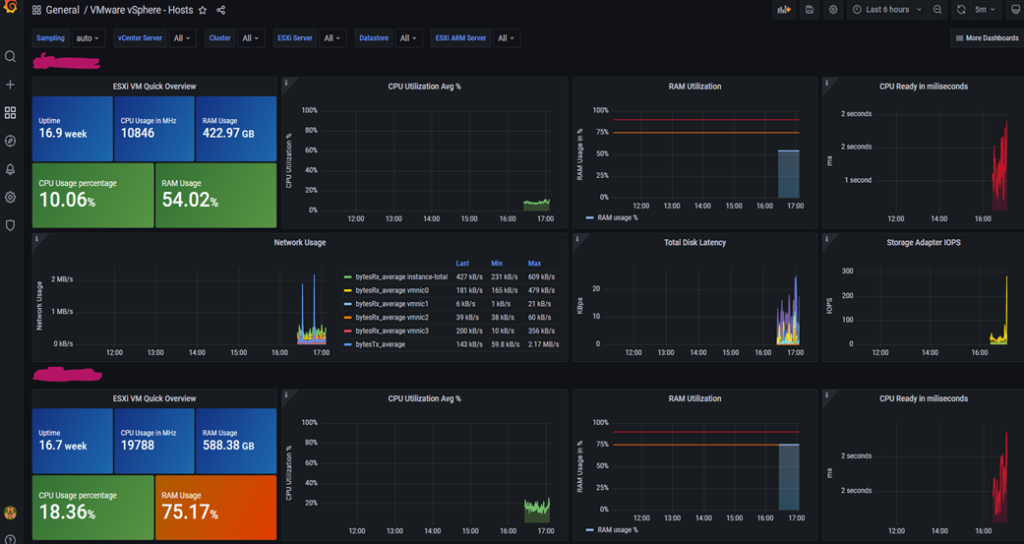Zoom out time range magnifier icon
The width and height of the screenshot is (1024, 544).
(x=937, y=10)
